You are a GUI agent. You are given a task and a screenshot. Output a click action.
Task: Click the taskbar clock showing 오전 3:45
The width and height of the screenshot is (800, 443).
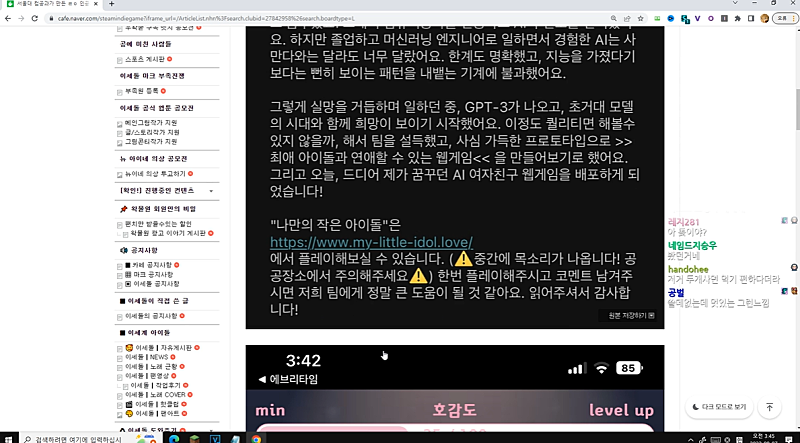click(766, 438)
